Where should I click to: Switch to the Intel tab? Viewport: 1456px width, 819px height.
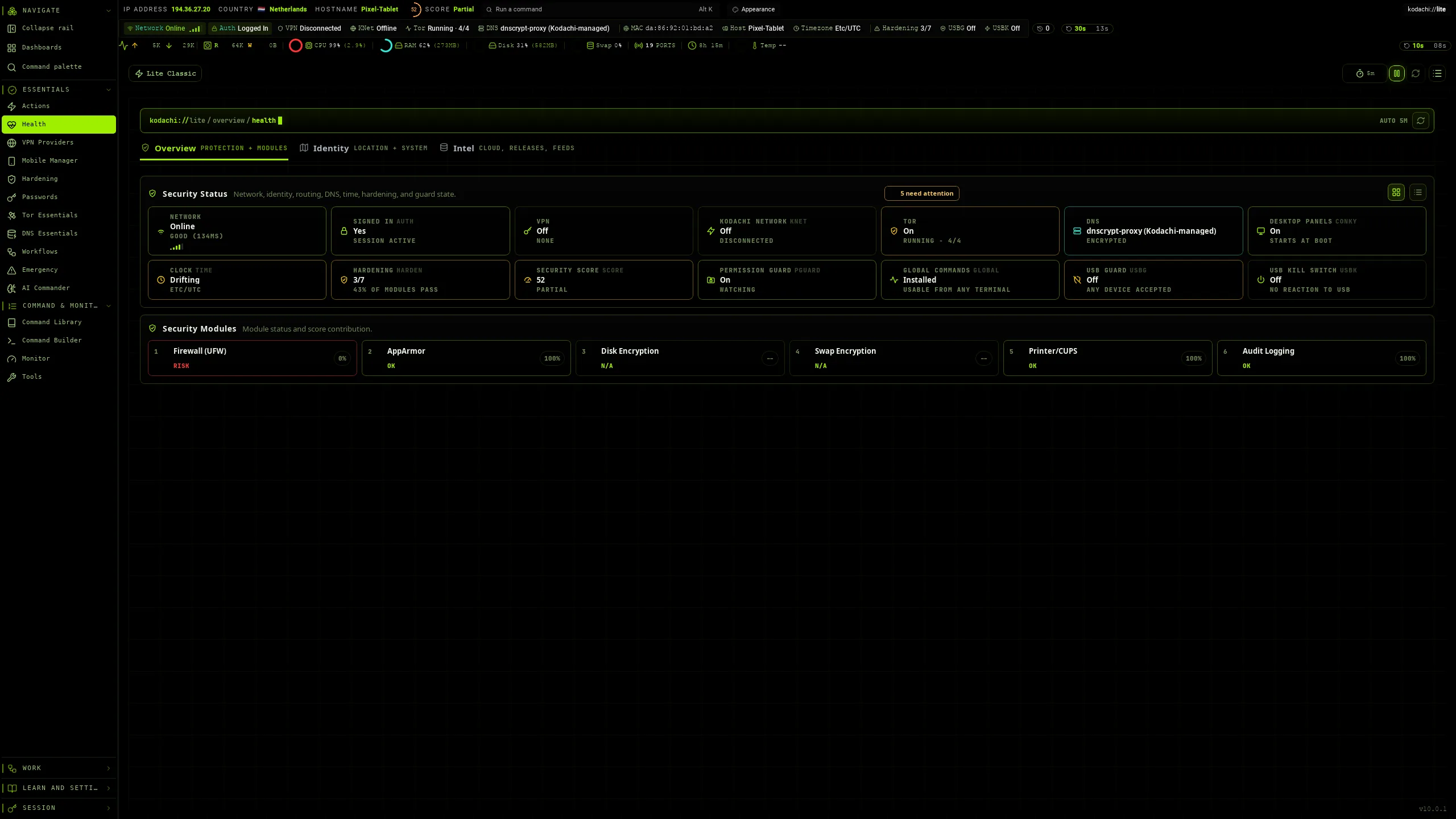(x=507, y=148)
